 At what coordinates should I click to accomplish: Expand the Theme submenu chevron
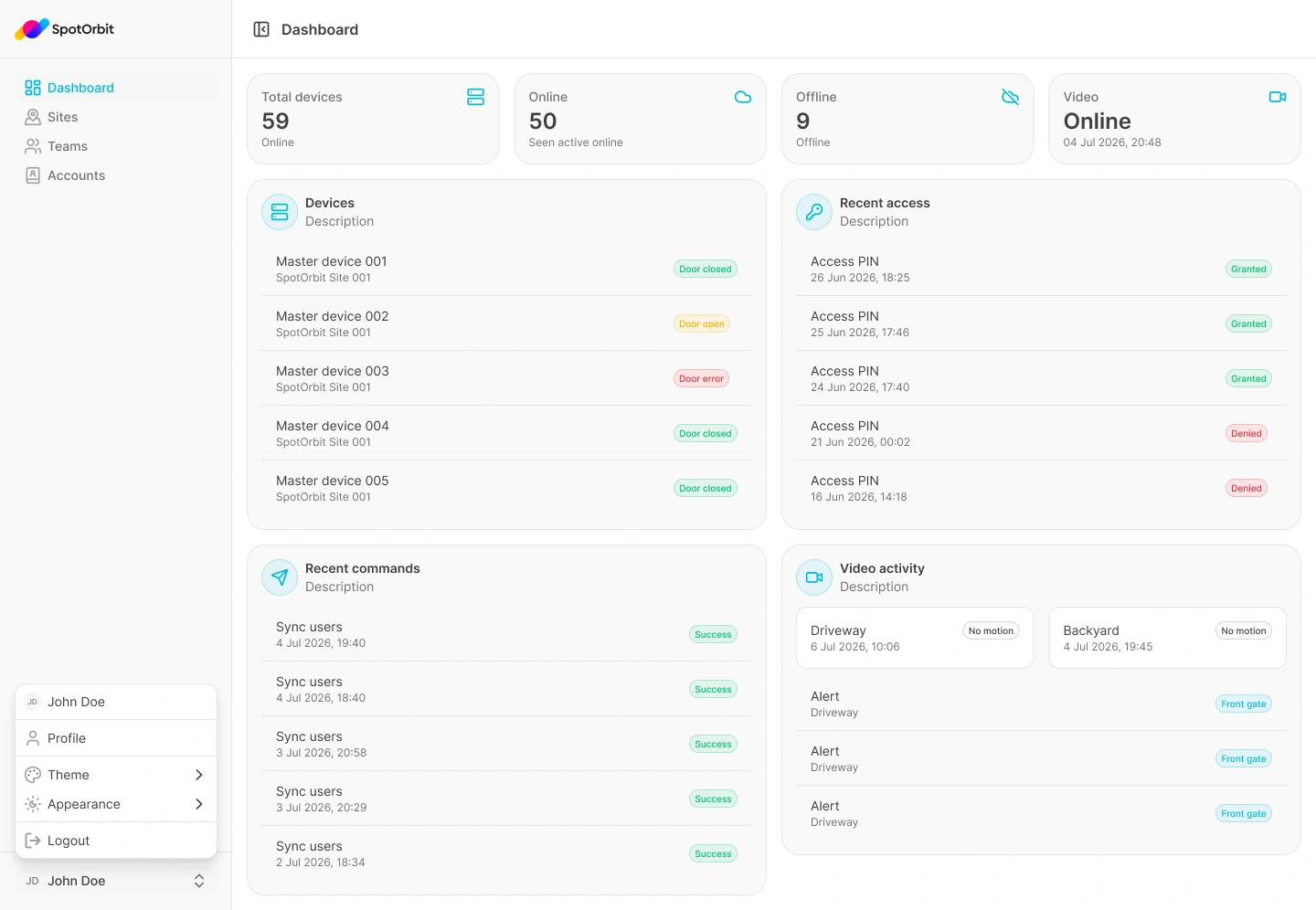(x=199, y=775)
